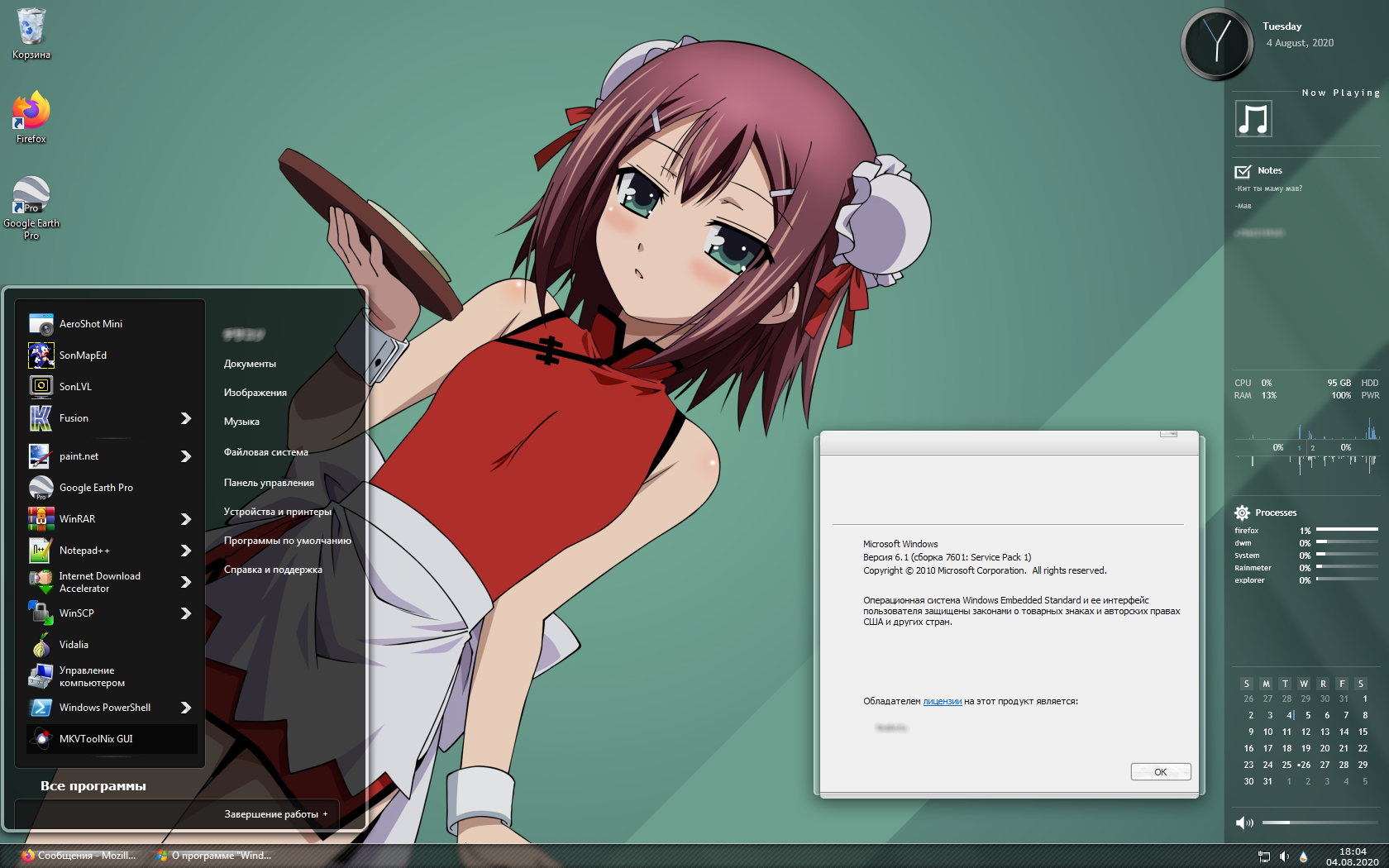Open Google Earth Pro Start menu entry
The height and width of the screenshot is (868, 1389).
(112, 488)
